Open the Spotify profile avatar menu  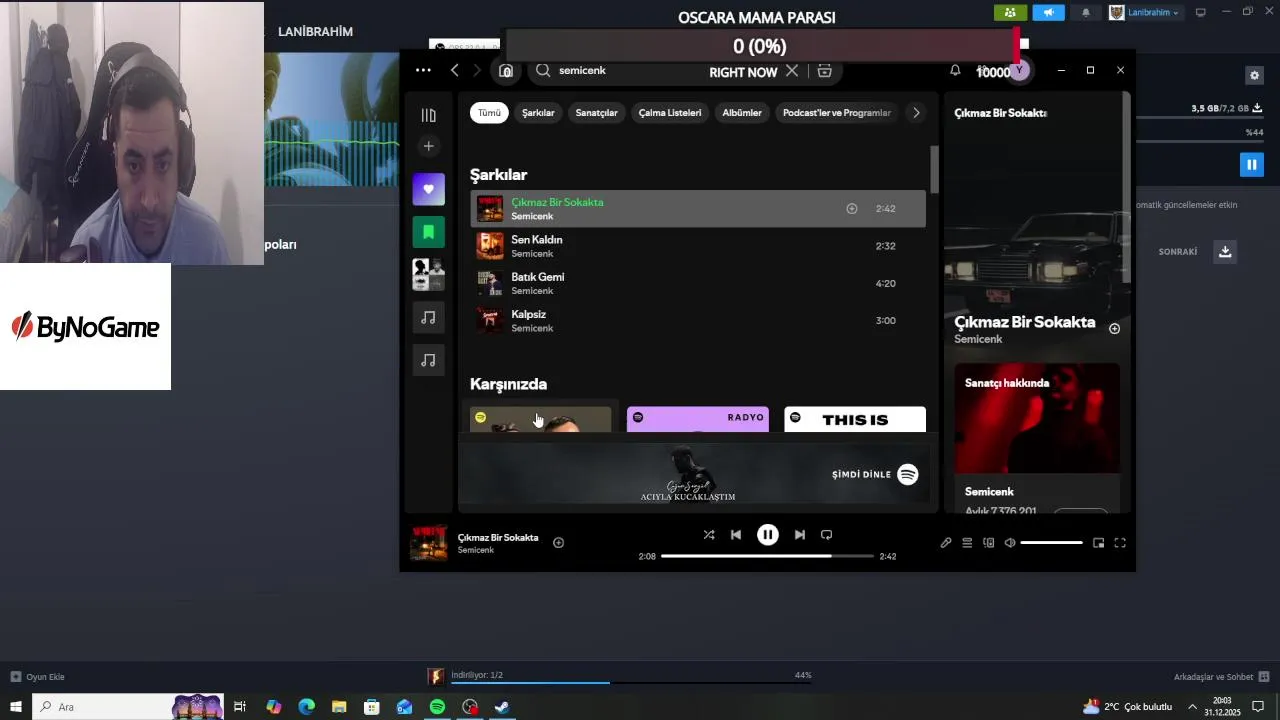(x=1019, y=70)
